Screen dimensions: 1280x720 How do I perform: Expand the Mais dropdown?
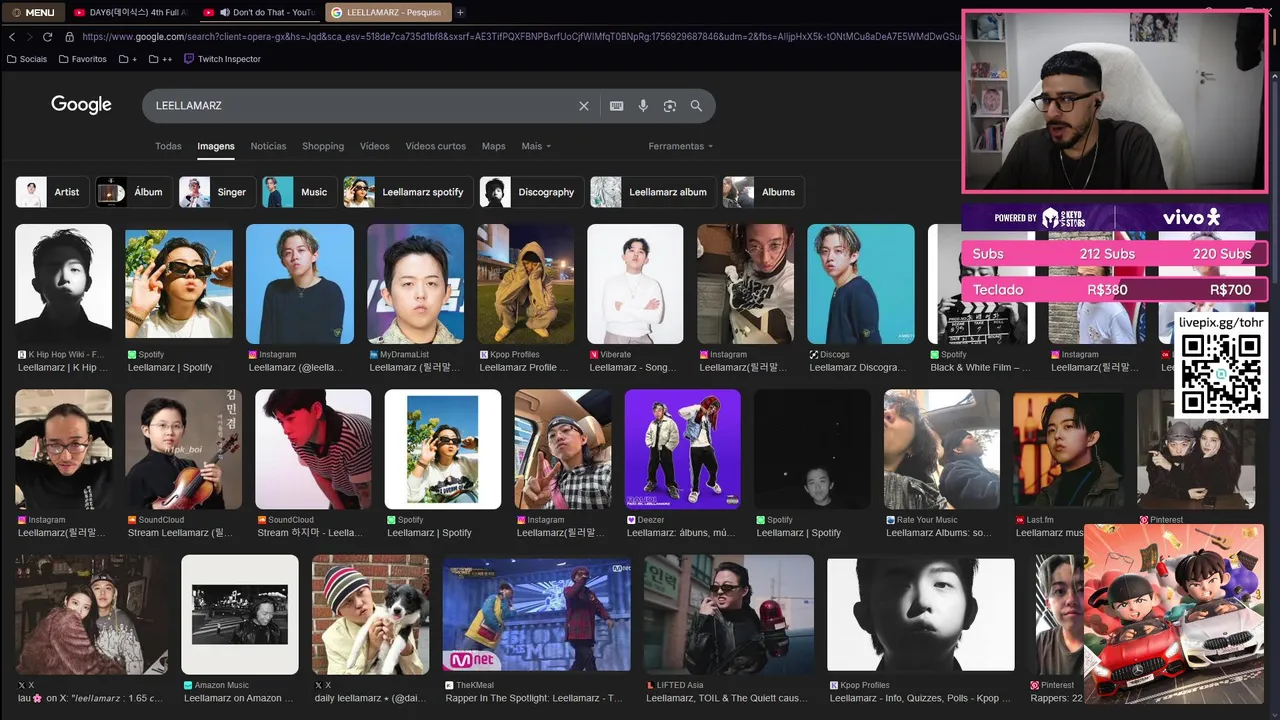536,146
